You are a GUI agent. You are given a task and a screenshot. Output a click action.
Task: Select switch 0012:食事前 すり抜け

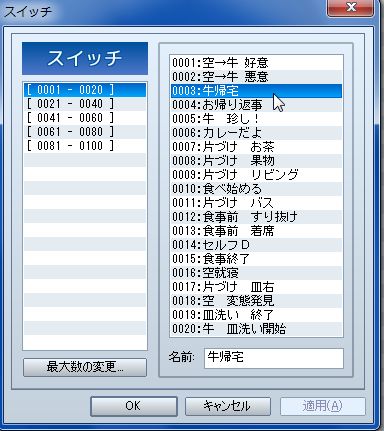point(256,217)
